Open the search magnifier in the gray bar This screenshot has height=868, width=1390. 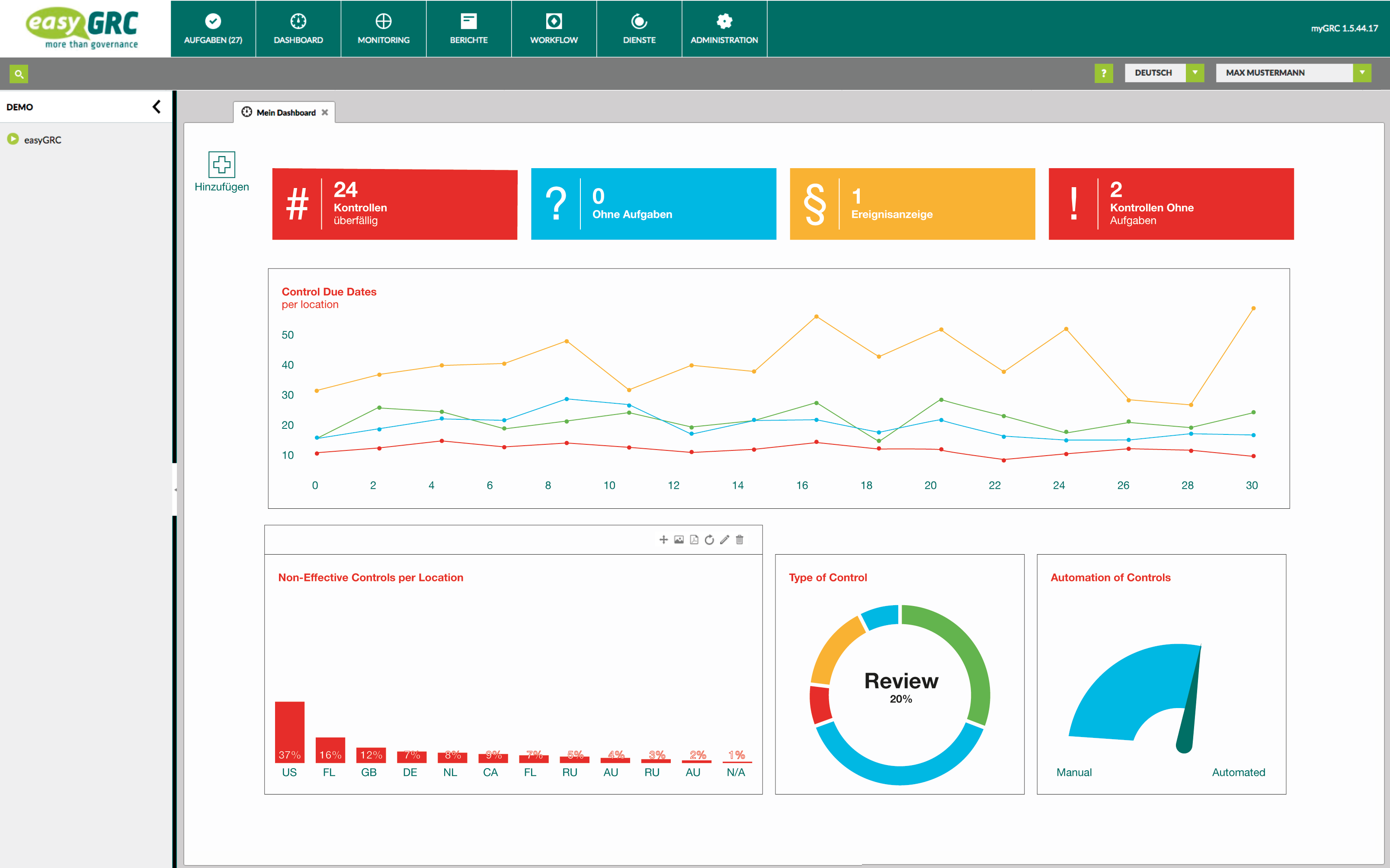coord(19,73)
